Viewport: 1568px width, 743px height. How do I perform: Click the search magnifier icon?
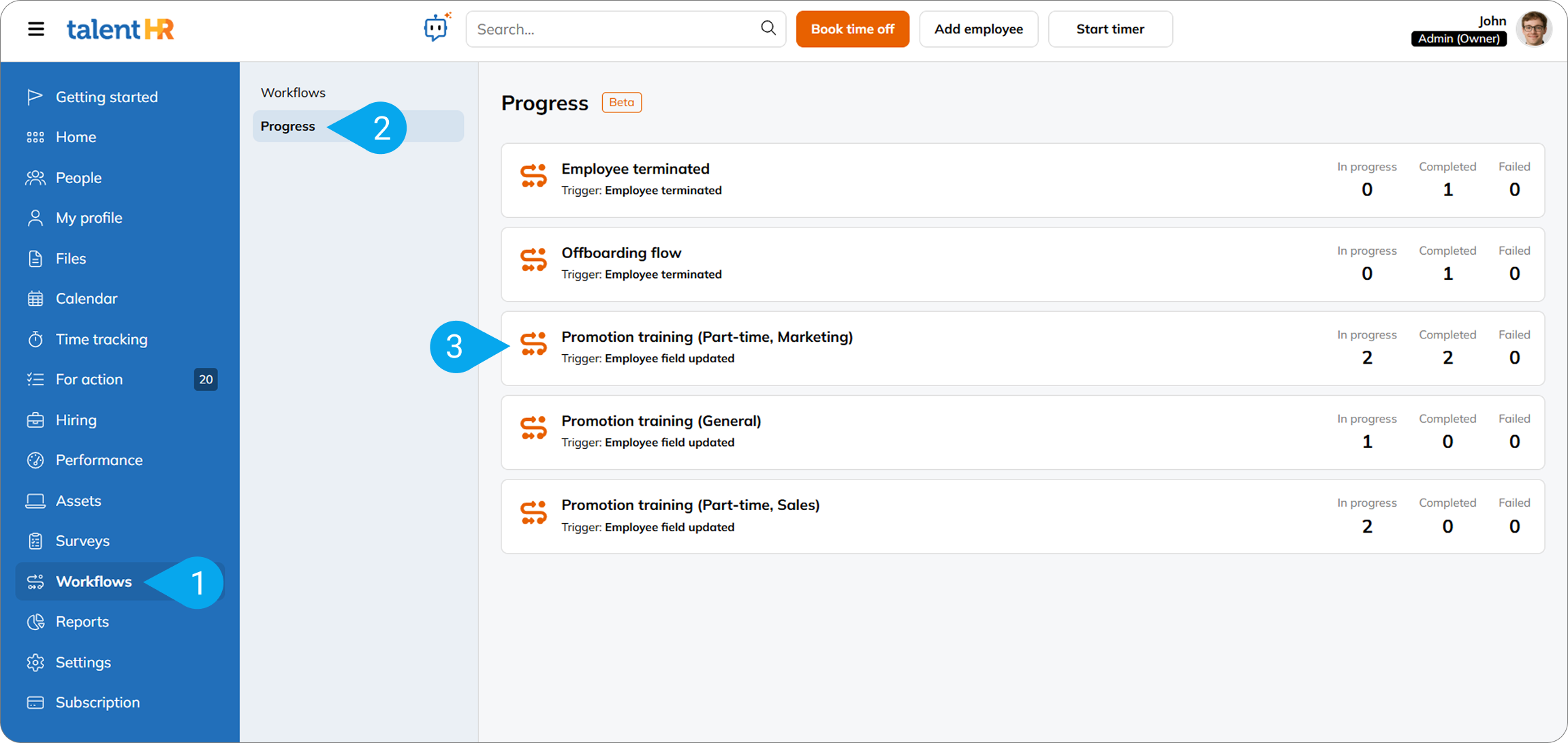click(768, 28)
